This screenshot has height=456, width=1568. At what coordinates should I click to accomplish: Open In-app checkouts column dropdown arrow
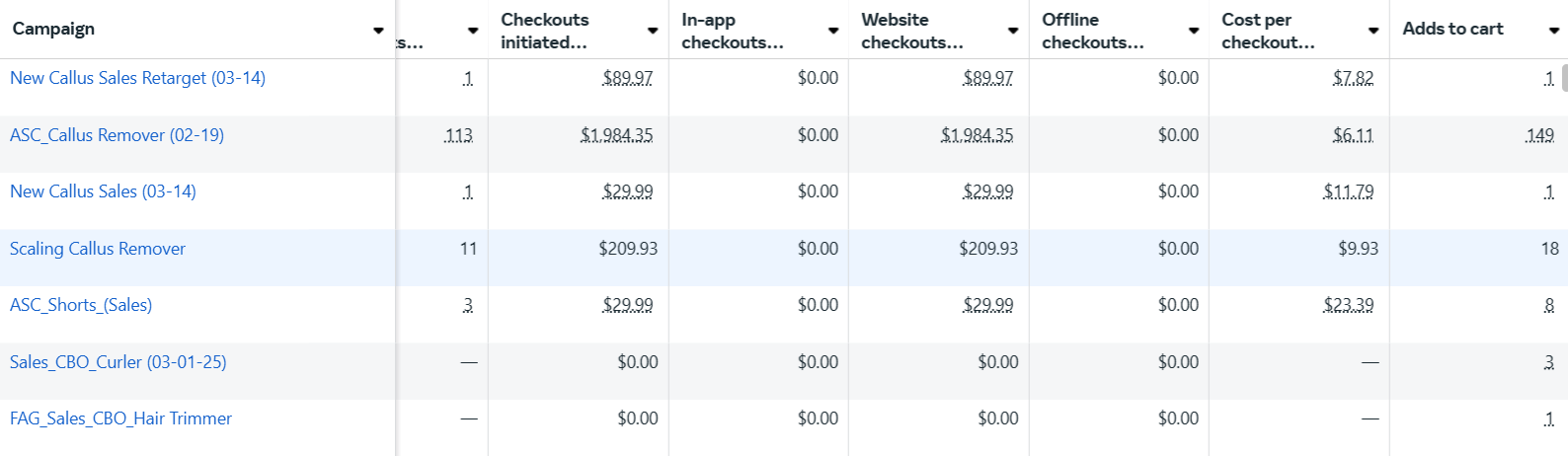[x=833, y=31]
